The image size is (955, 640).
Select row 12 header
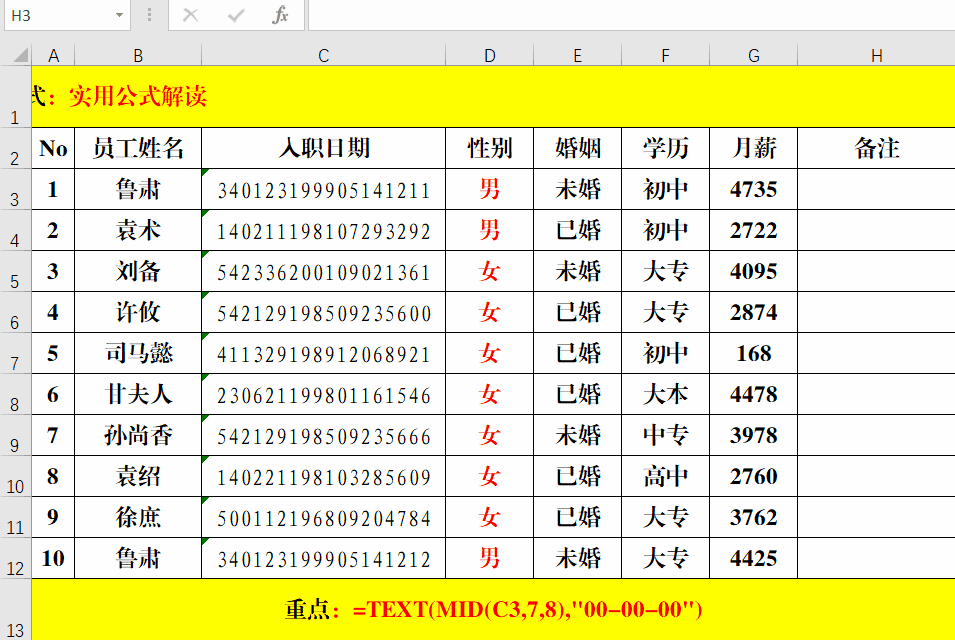click(15, 558)
